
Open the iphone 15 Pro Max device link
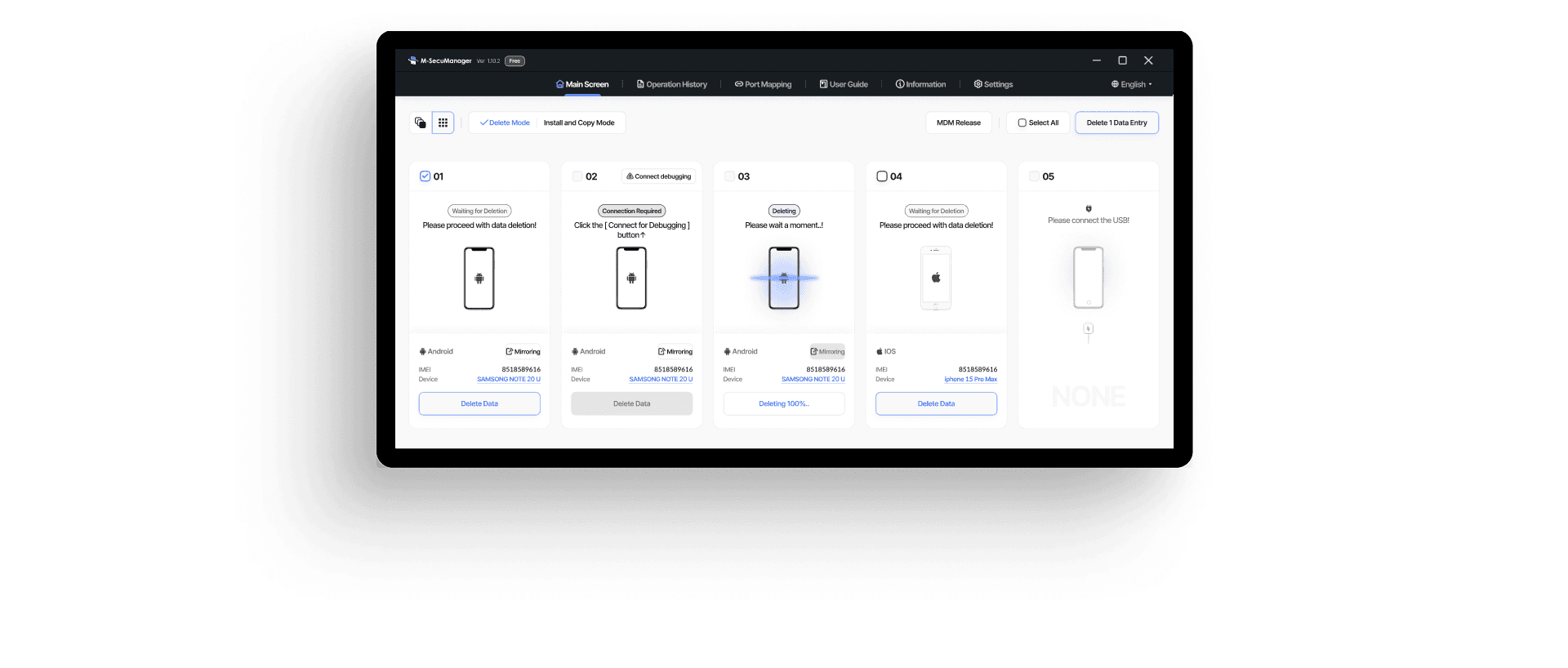tap(970, 379)
